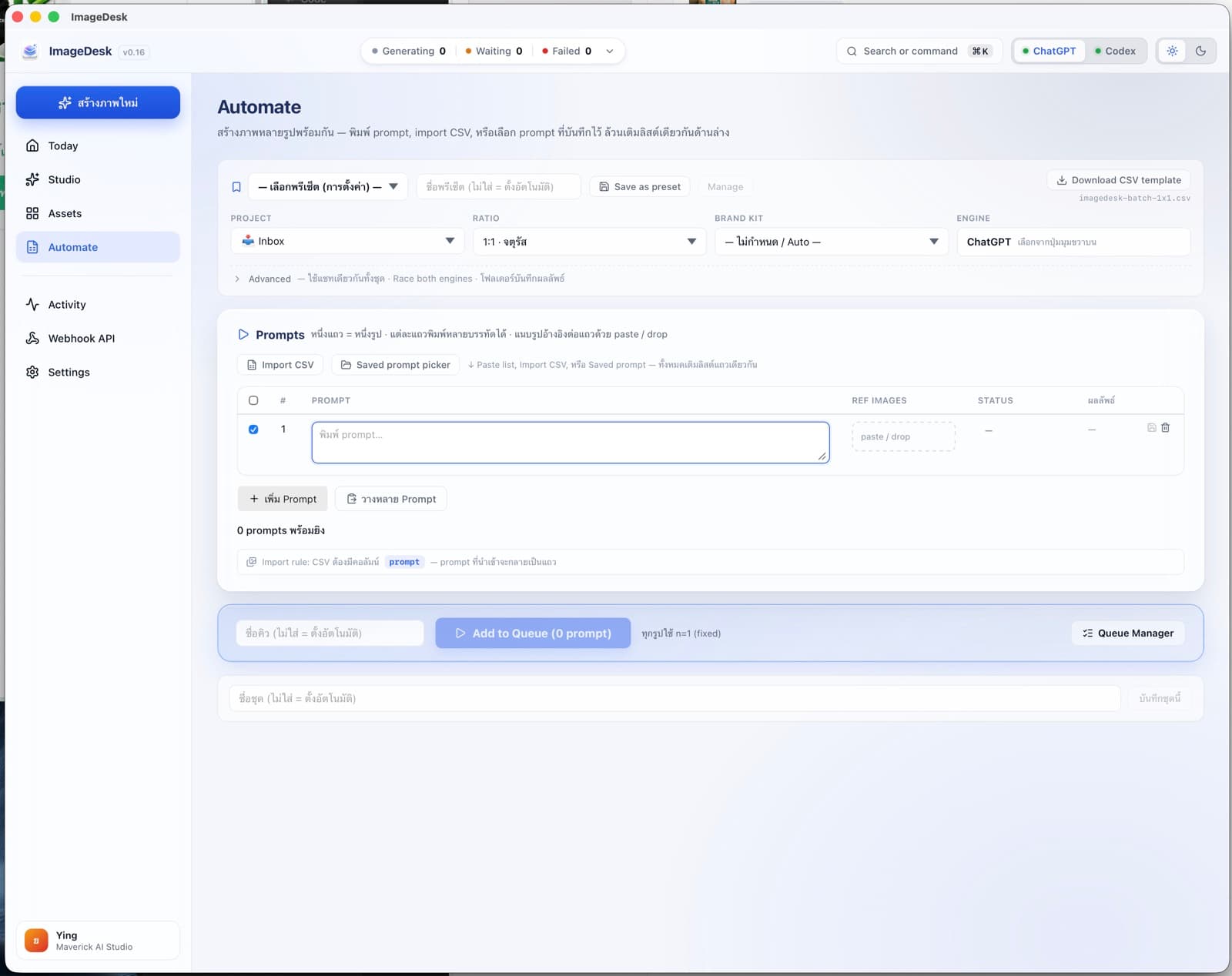Viewport: 1232px width, 976px height.
Task: Focus the Search or command field
Action: pos(919,51)
